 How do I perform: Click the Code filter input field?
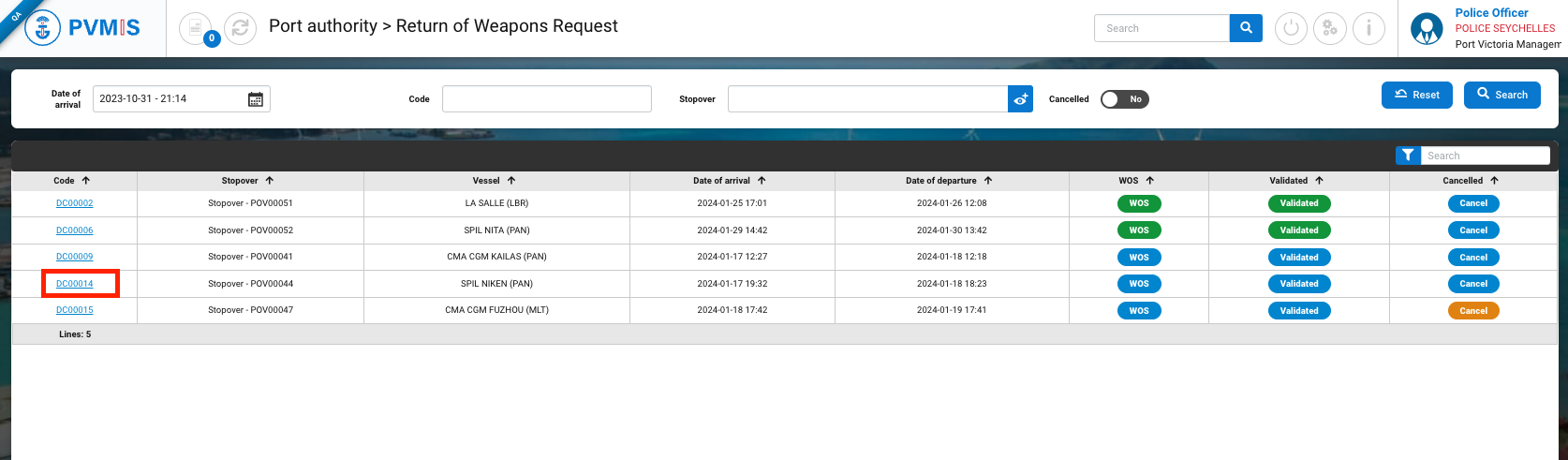546,99
